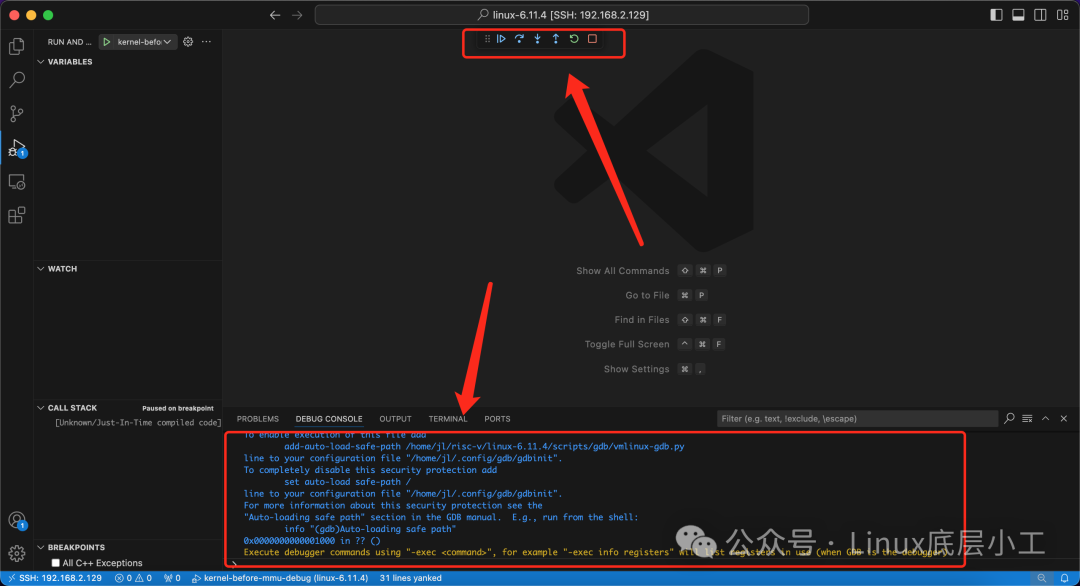The height and width of the screenshot is (586, 1080).
Task: Enable All C++ Exceptions checkbox
Action: pos(56,563)
